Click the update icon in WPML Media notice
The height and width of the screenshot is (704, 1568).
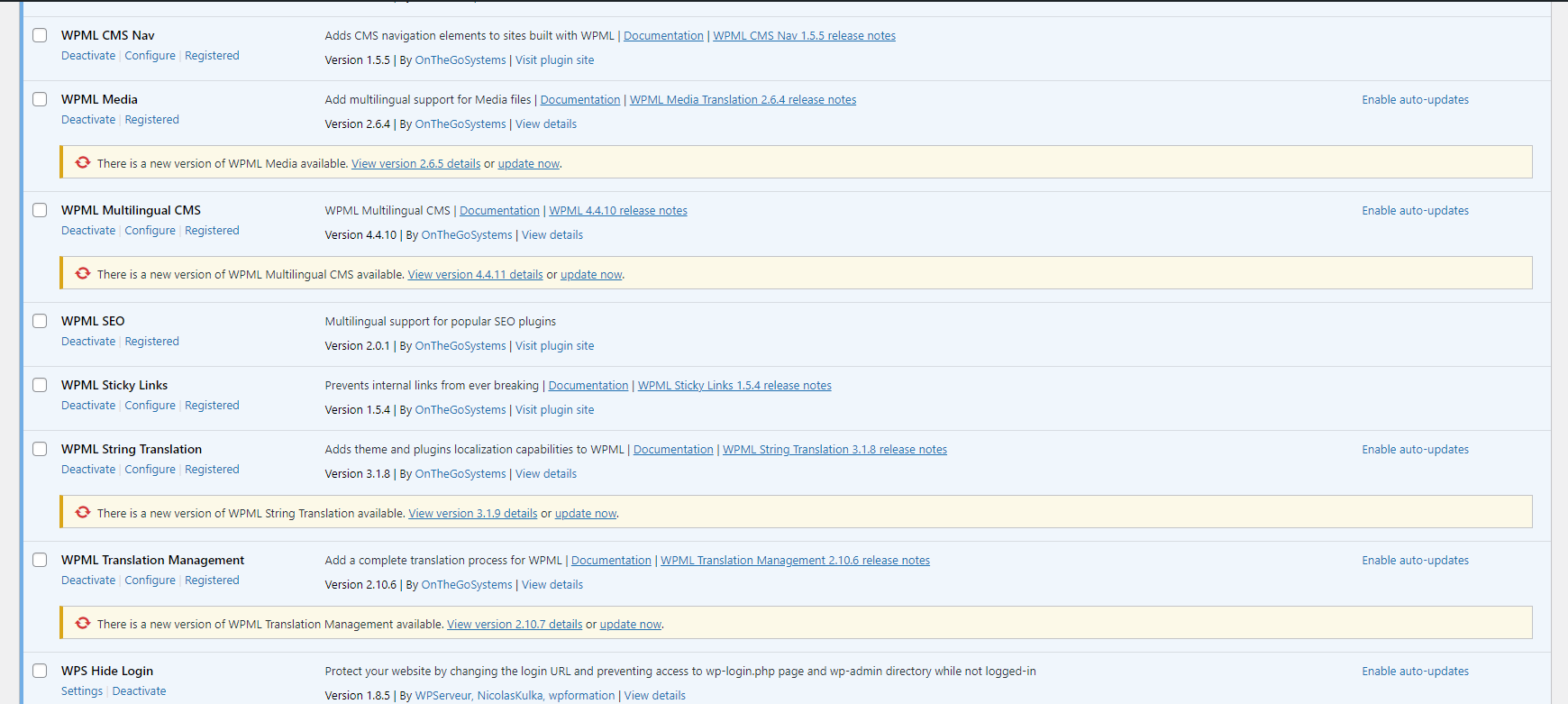tap(83, 163)
